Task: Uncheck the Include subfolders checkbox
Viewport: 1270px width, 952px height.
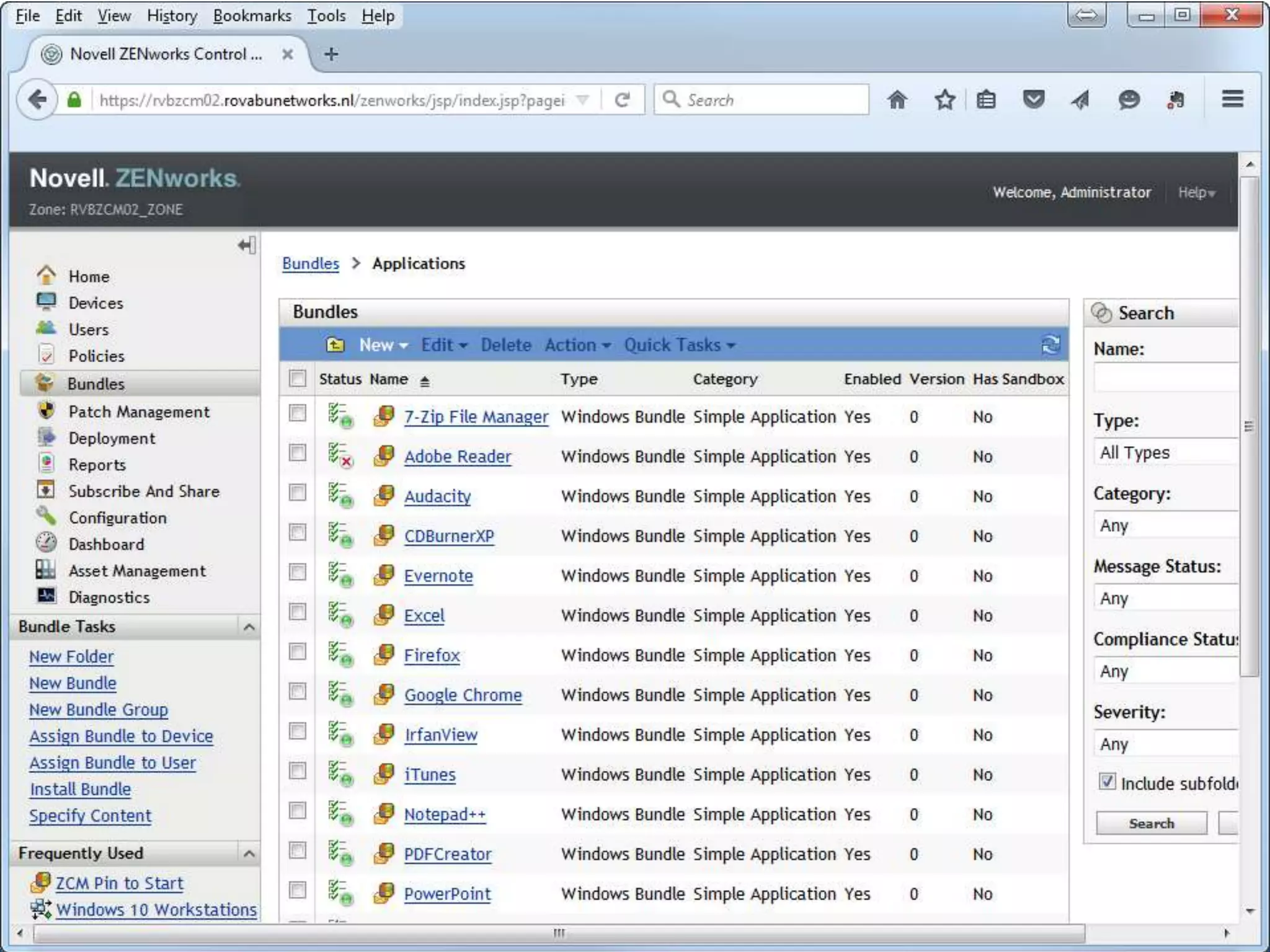Action: tap(1107, 781)
